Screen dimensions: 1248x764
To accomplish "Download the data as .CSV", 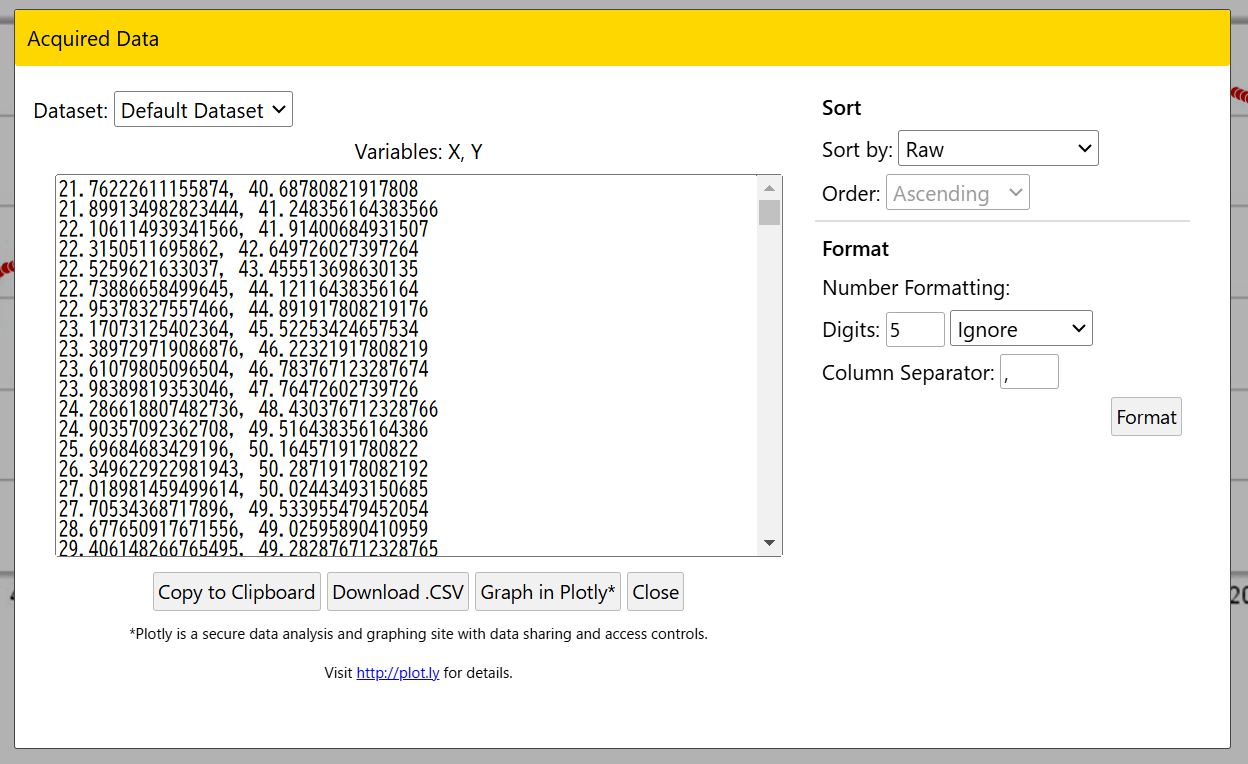I will [398, 592].
